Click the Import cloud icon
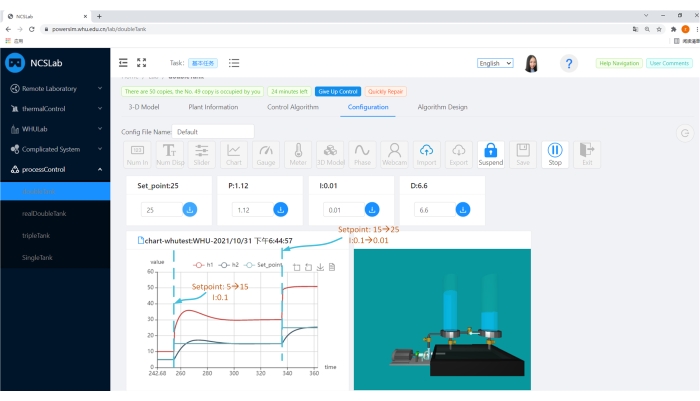Image resolution: width=700 pixels, height=401 pixels. click(x=427, y=153)
